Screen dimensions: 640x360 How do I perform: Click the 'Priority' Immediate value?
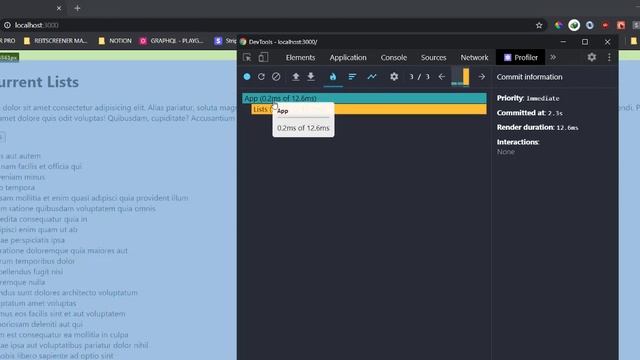543,98
